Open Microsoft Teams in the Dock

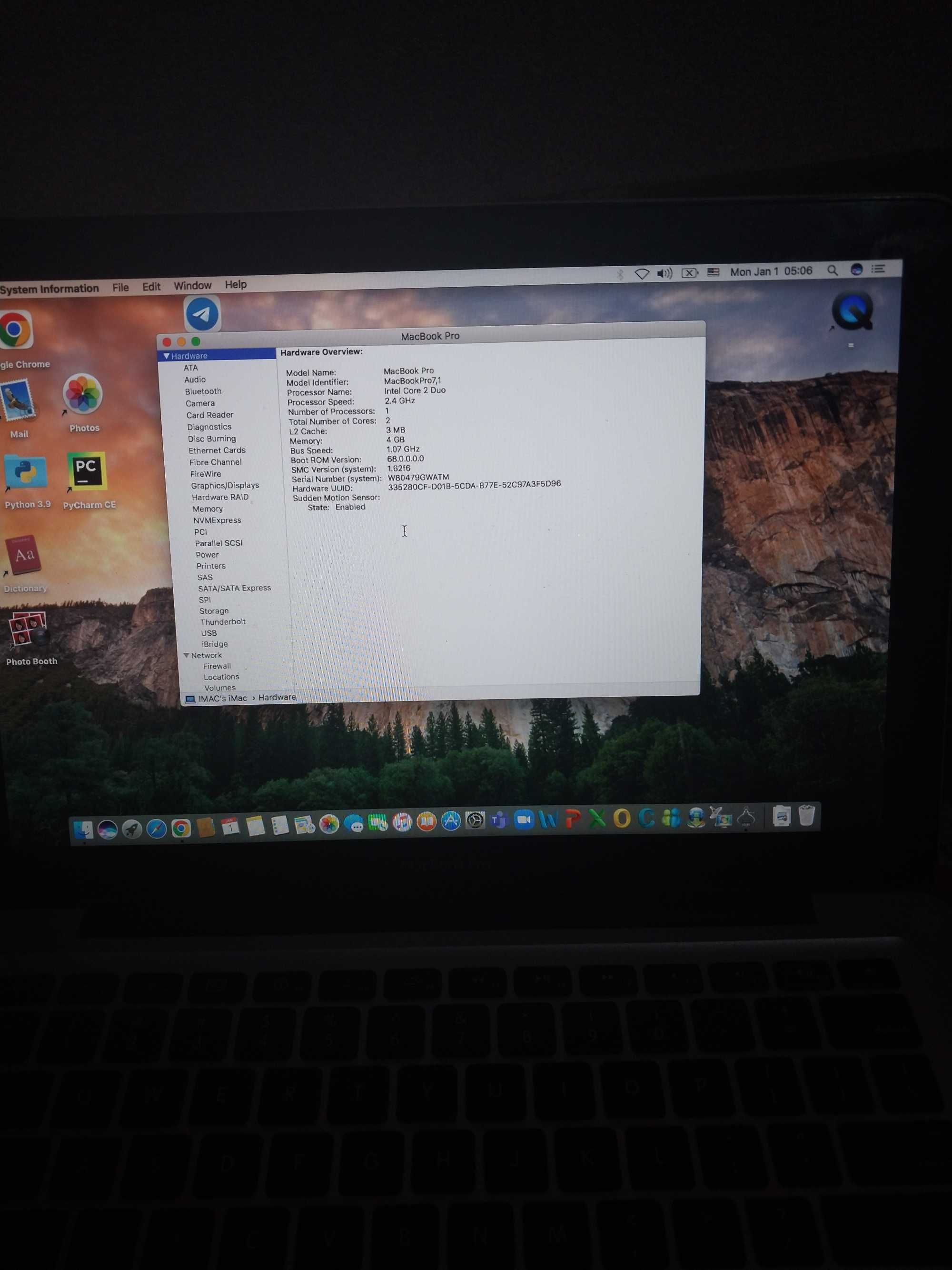coord(500,820)
